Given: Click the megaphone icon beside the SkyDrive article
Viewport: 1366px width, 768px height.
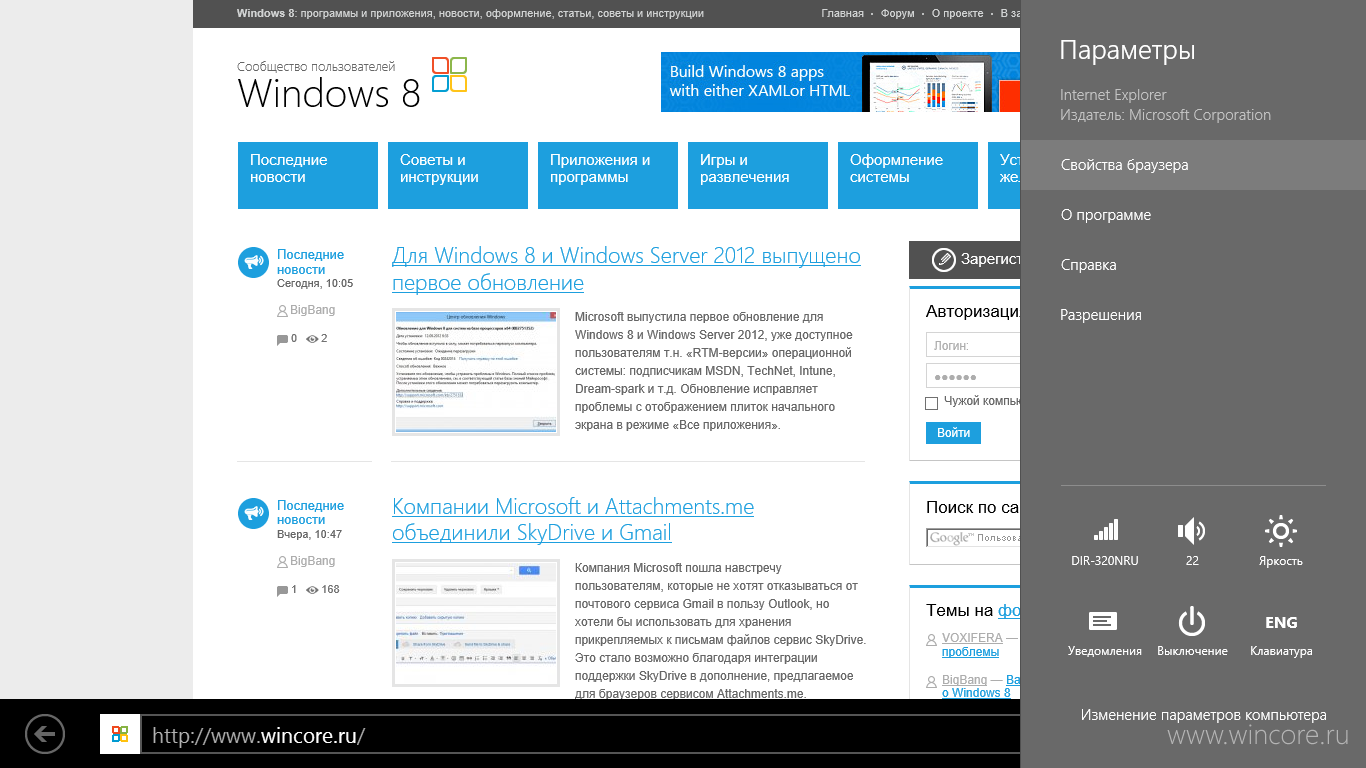Looking at the screenshot, I should [x=253, y=514].
